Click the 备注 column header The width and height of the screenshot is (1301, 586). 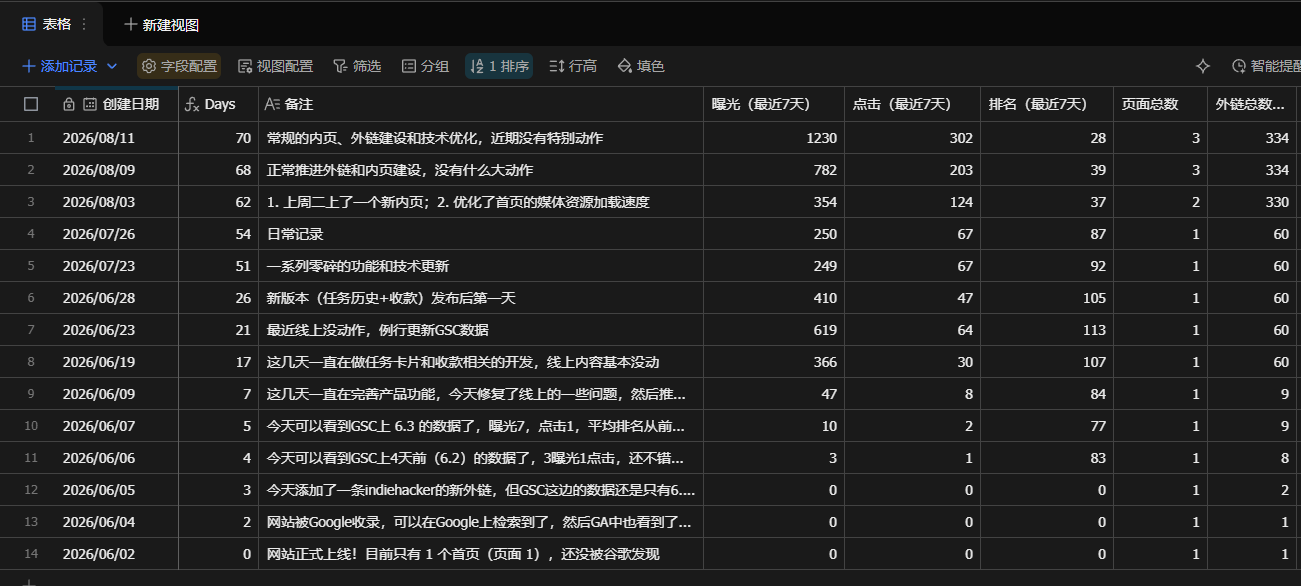481,104
